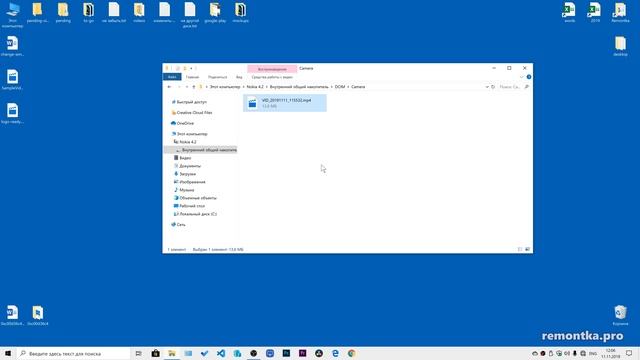Click File Explorer taskbar icon
Image resolution: width=640 pixels, height=360 pixels.
(x=172, y=353)
